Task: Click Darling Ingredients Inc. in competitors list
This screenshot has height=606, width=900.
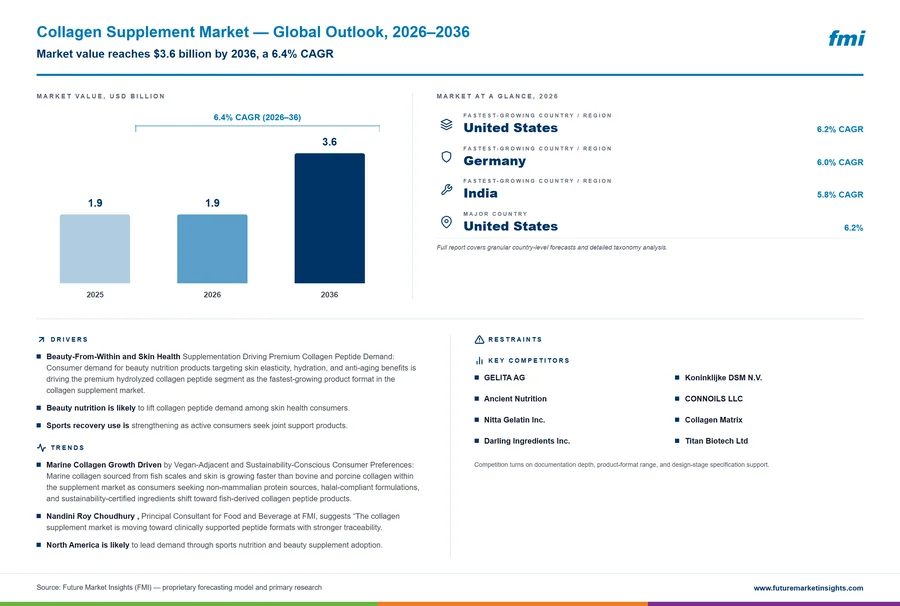Action: pyautogui.click(x=526, y=441)
